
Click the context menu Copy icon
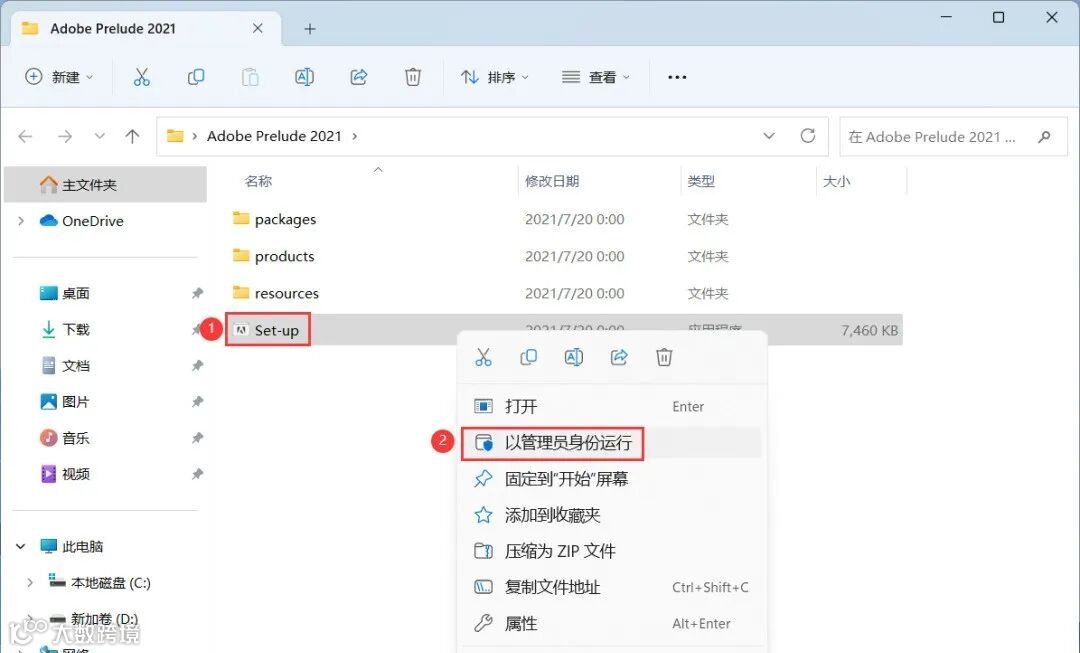click(528, 357)
